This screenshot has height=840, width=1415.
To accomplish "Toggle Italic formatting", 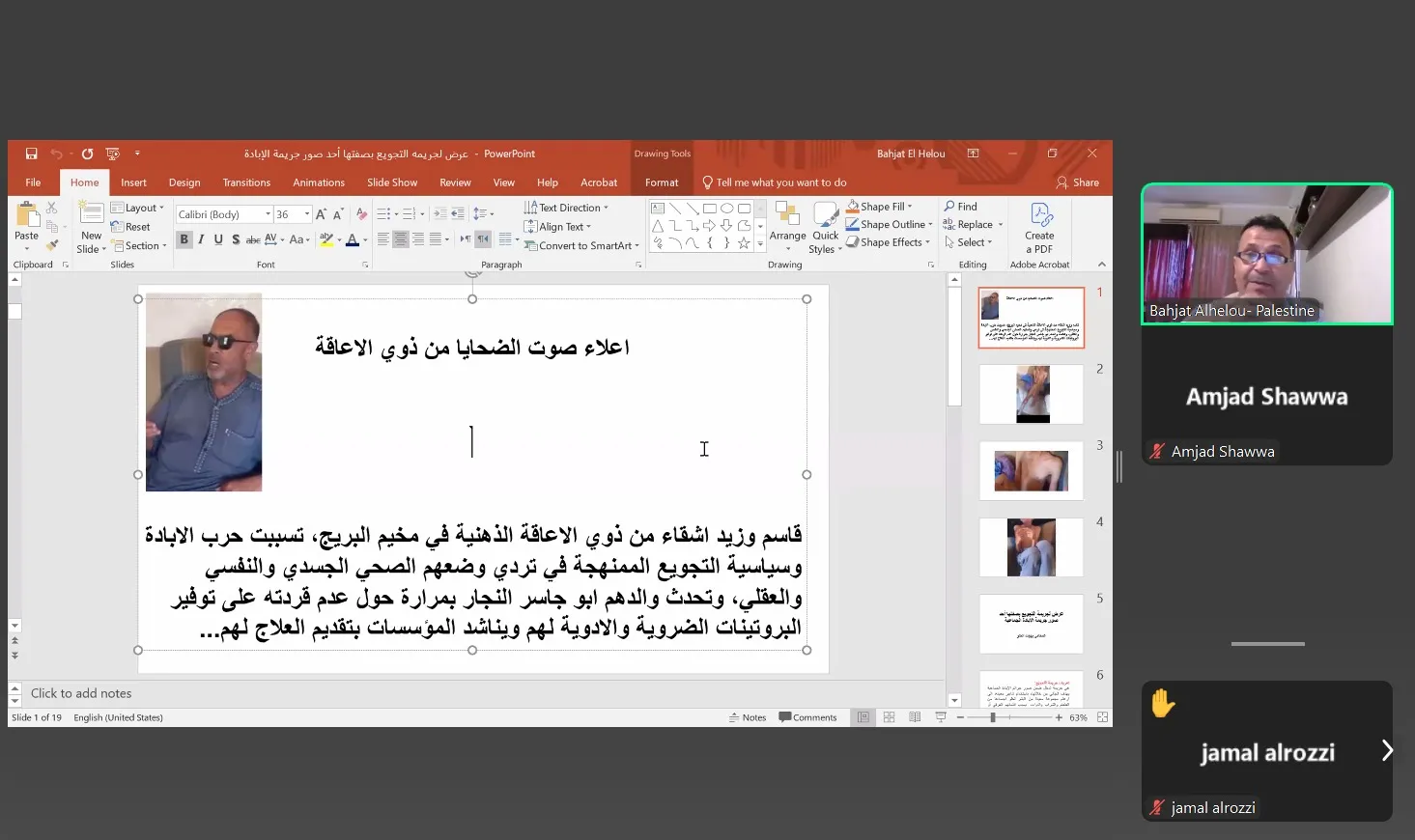I will point(201,239).
